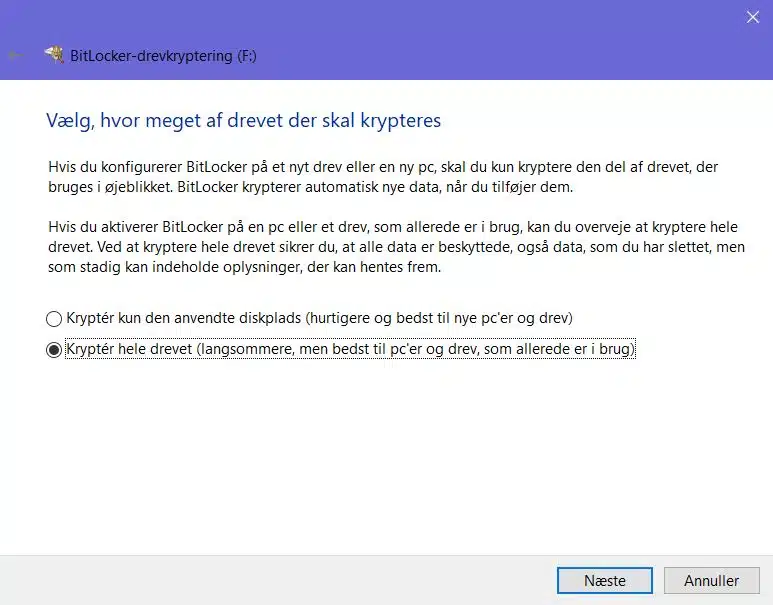Go back using the title bar arrow
The width and height of the screenshot is (773, 605).
coord(16,56)
